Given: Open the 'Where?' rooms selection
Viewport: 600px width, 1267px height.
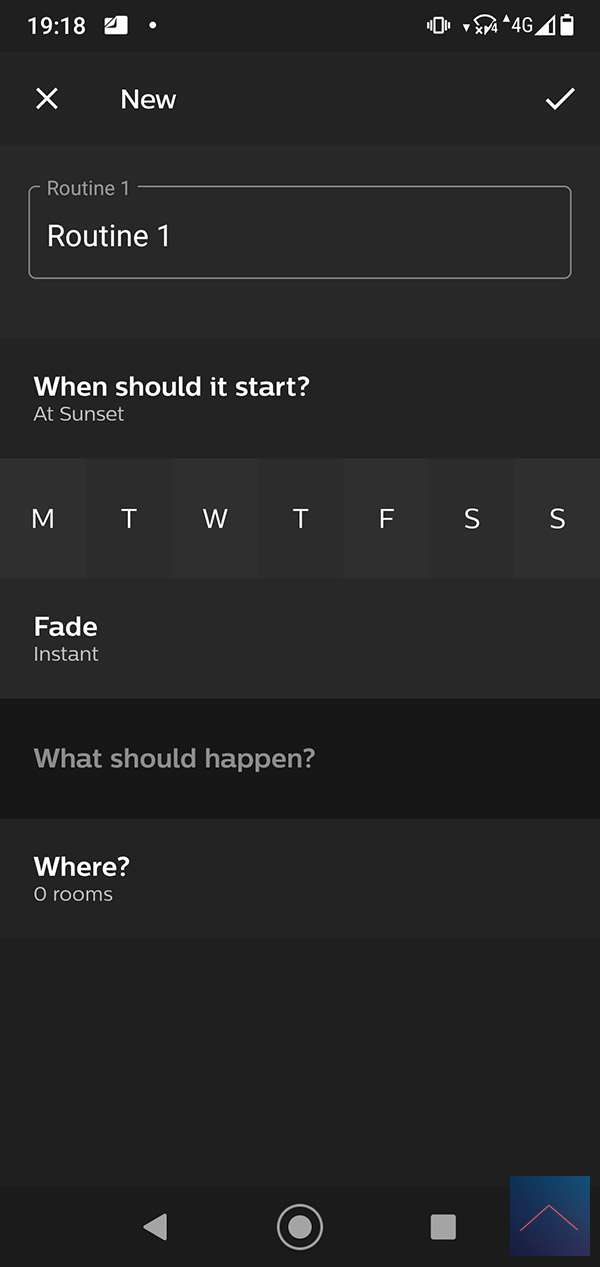Looking at the screenshot, I should tap(300, 878).
